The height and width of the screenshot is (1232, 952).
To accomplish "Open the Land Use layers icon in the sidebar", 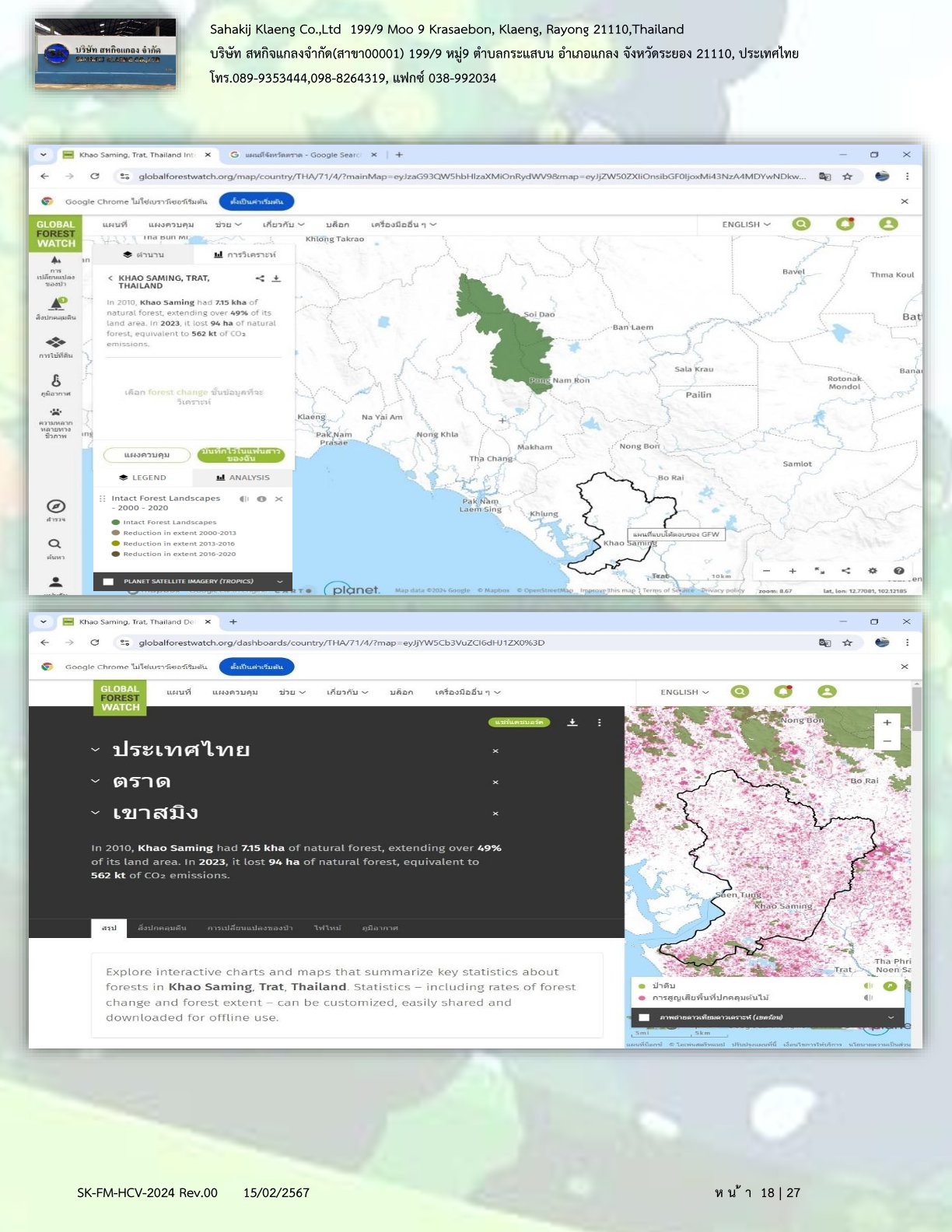I will click(x=55, y=342).
